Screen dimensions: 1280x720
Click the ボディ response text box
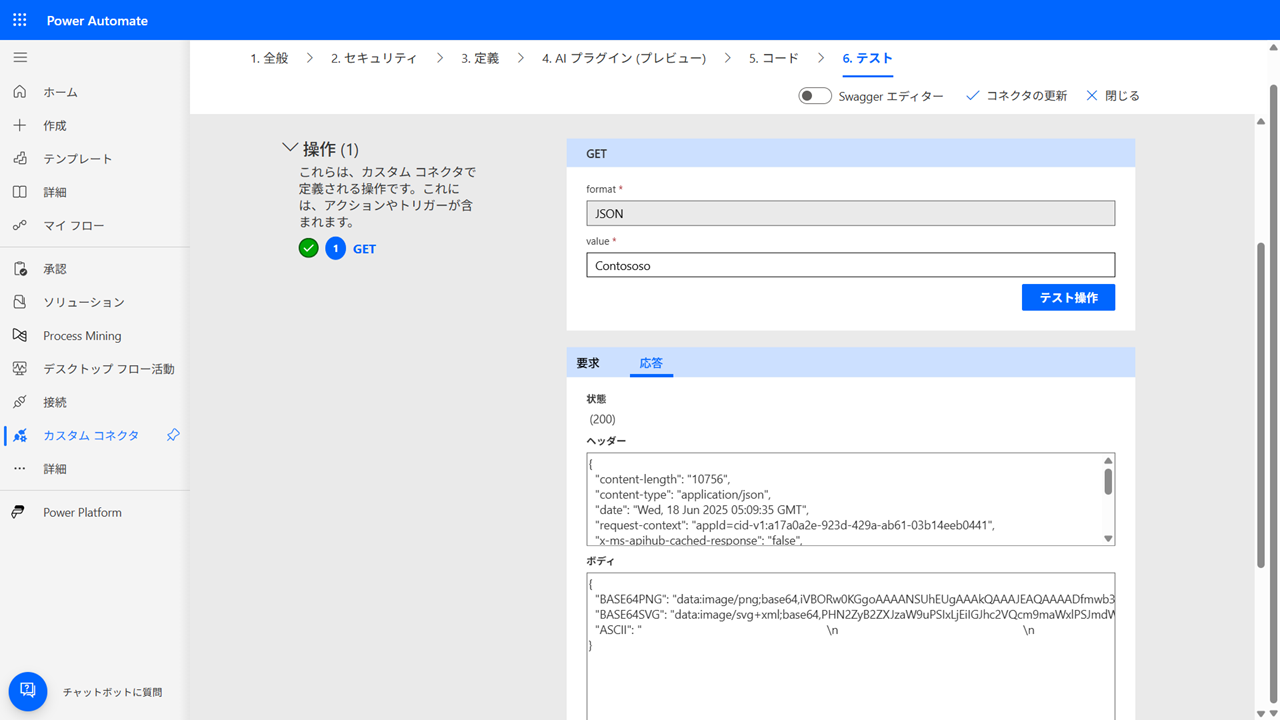850,646
